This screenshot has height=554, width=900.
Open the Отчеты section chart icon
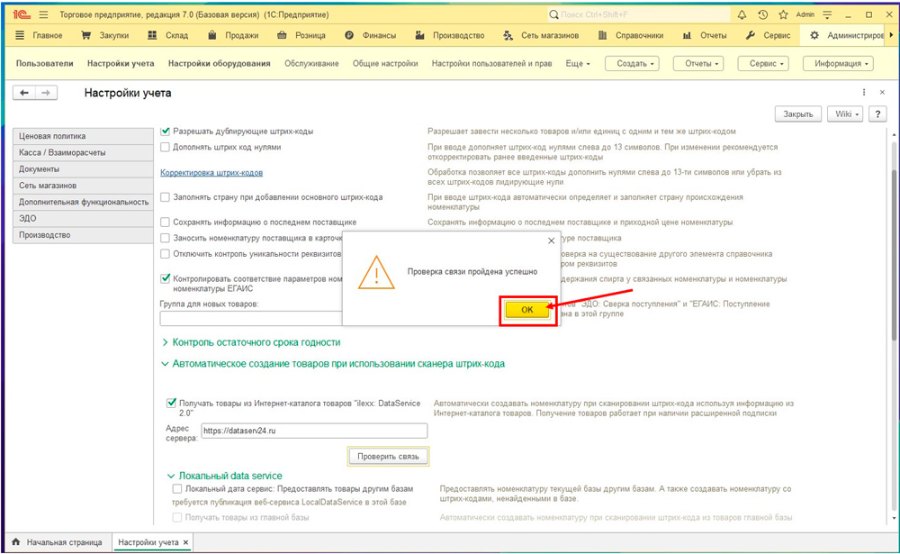coord(687,35)
